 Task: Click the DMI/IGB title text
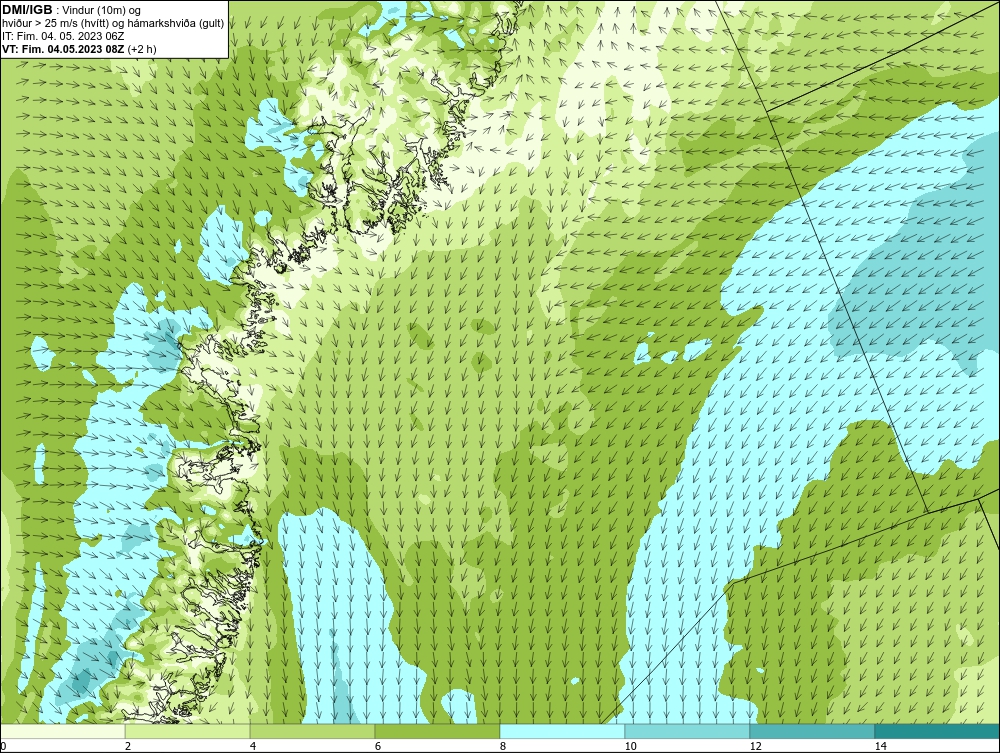coord(27,10)
